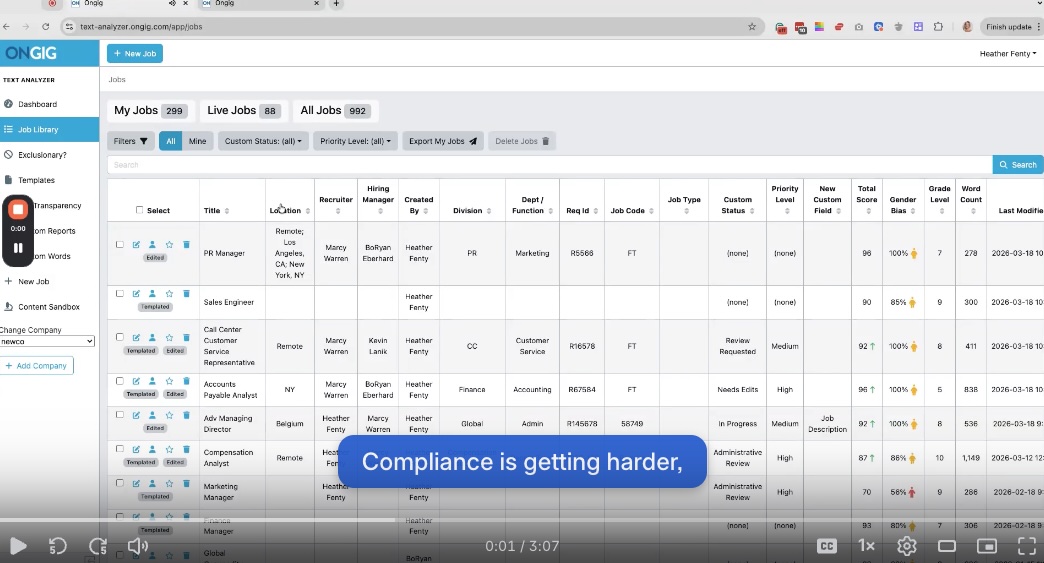Pause the screen recording
1044x563 pixels.
(18, 248)
